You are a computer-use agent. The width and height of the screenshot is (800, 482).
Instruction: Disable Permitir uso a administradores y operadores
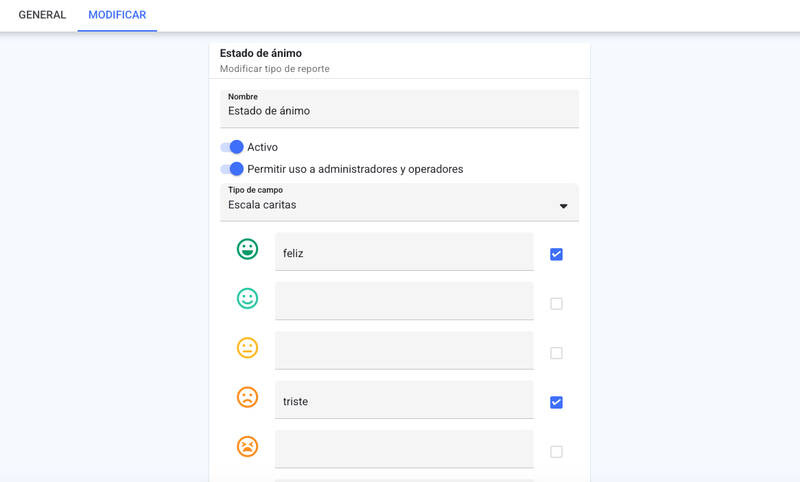pos(232,169)
